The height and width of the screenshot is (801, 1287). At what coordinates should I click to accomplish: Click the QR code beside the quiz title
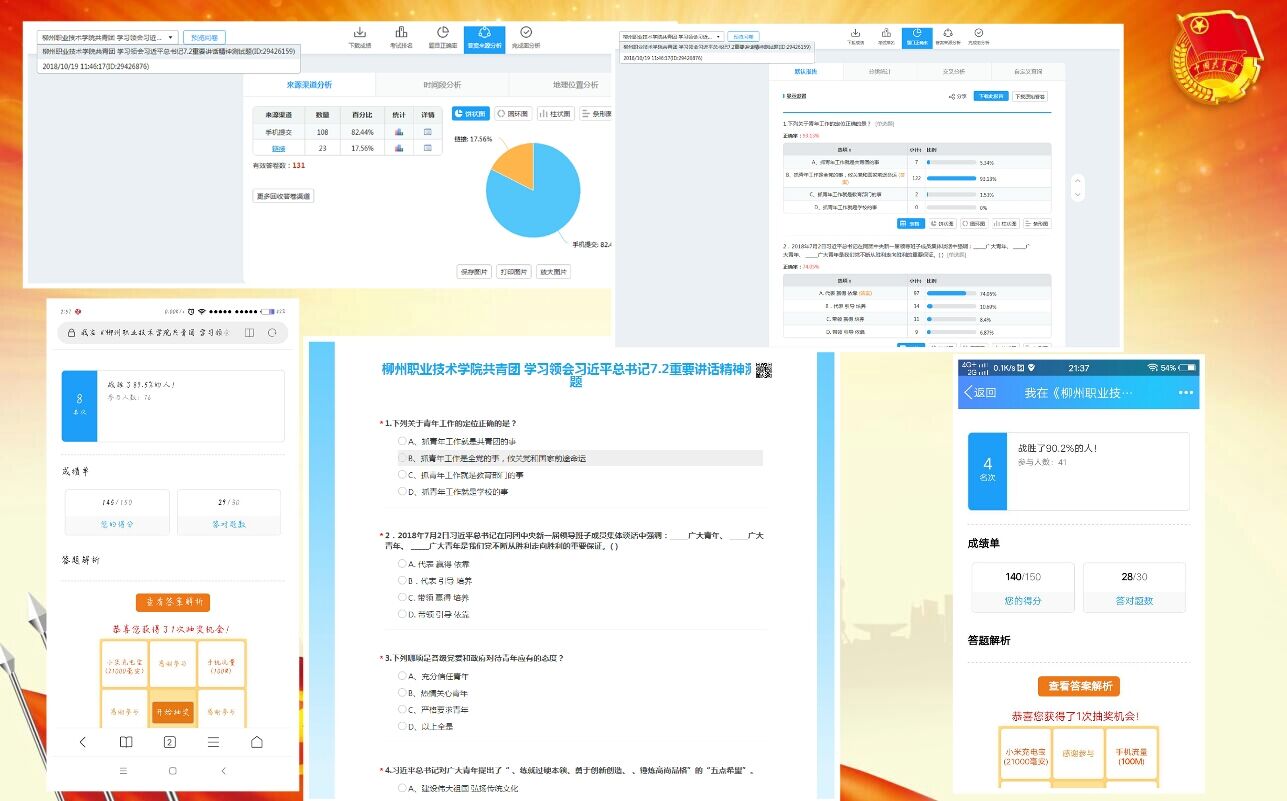coord(764,370)
